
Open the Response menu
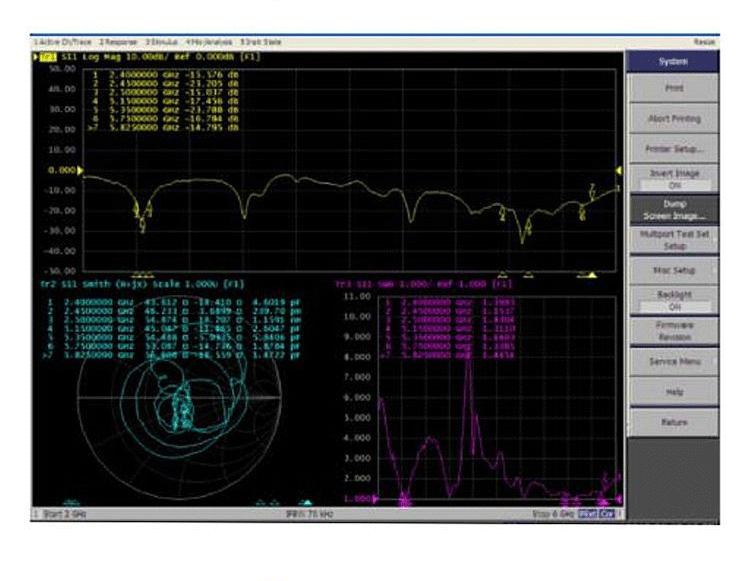click(x=119, y=42)
